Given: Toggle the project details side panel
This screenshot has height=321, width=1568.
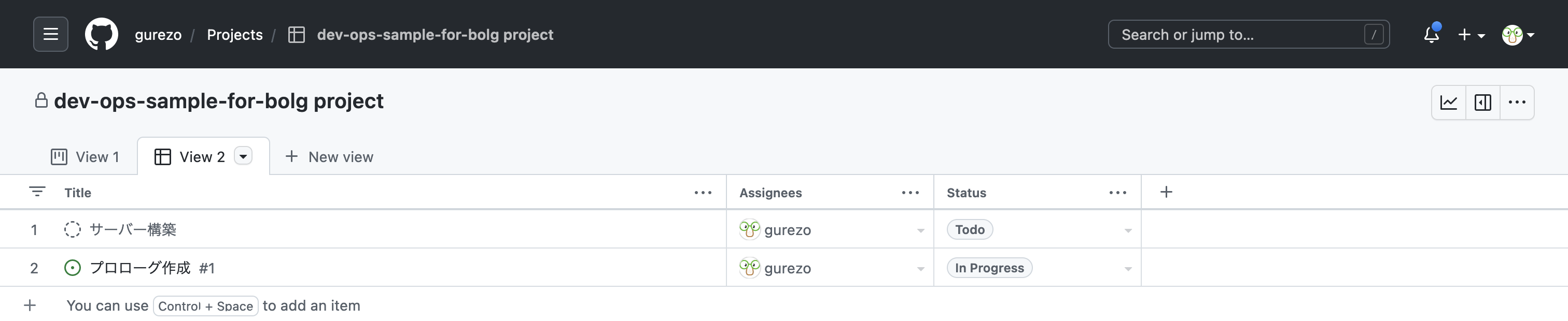Looking at the screenshot, I should tap(1482, 102).
